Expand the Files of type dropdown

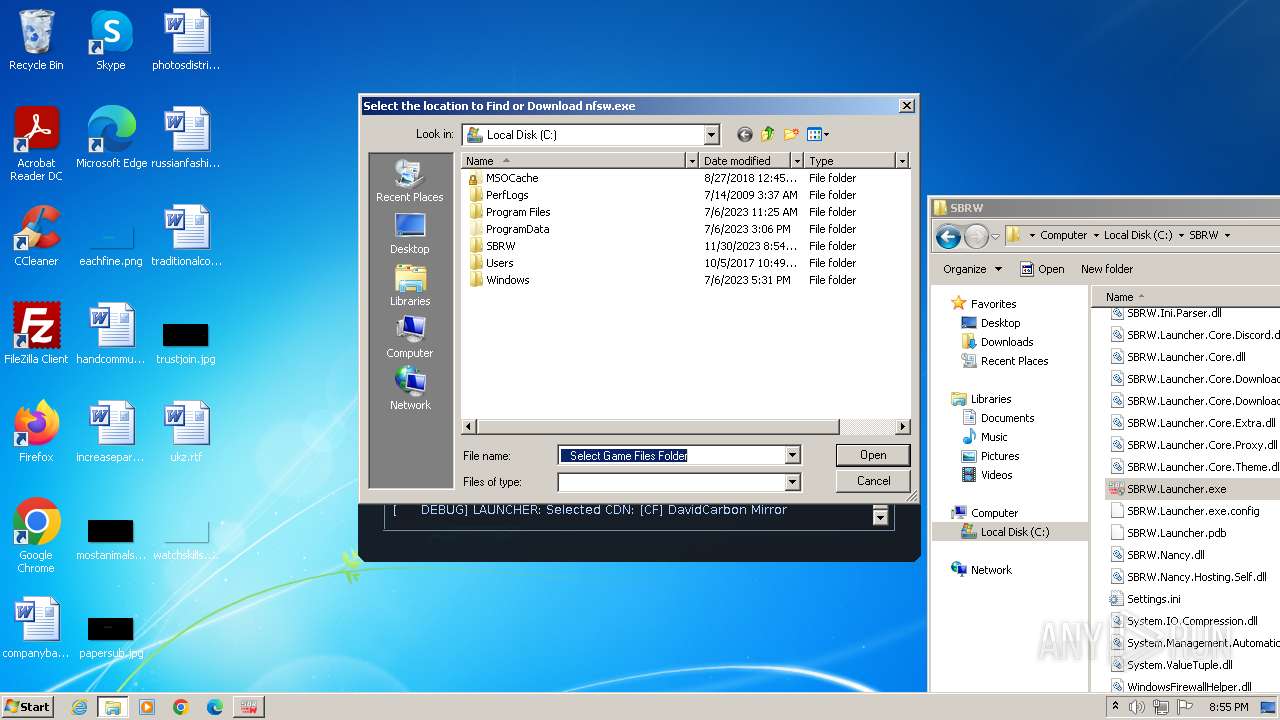coord(792,482)
